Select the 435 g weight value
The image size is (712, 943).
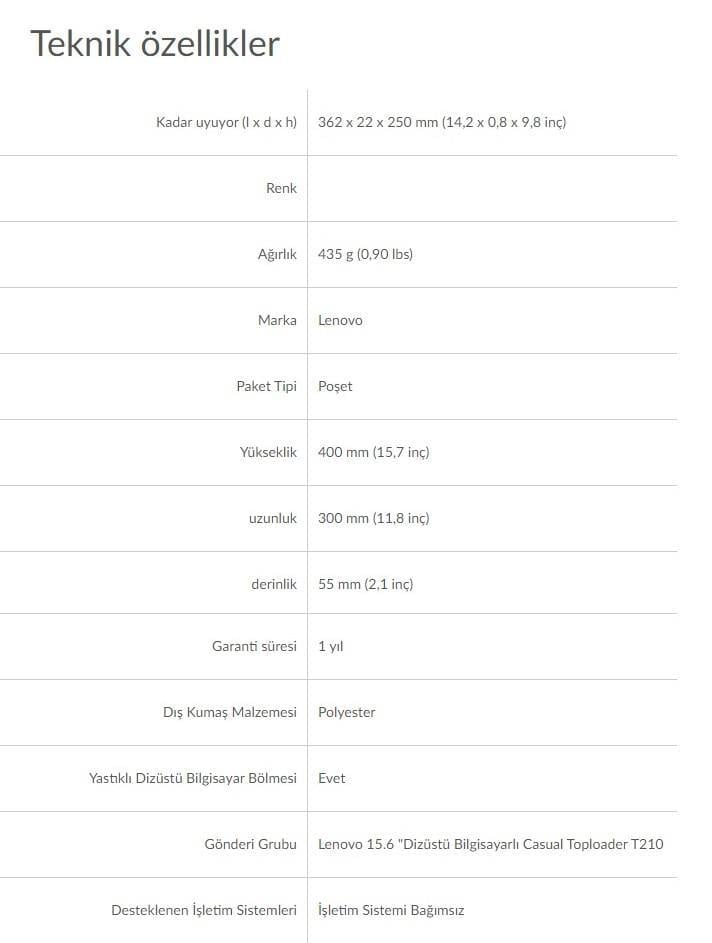click(365, 254)
